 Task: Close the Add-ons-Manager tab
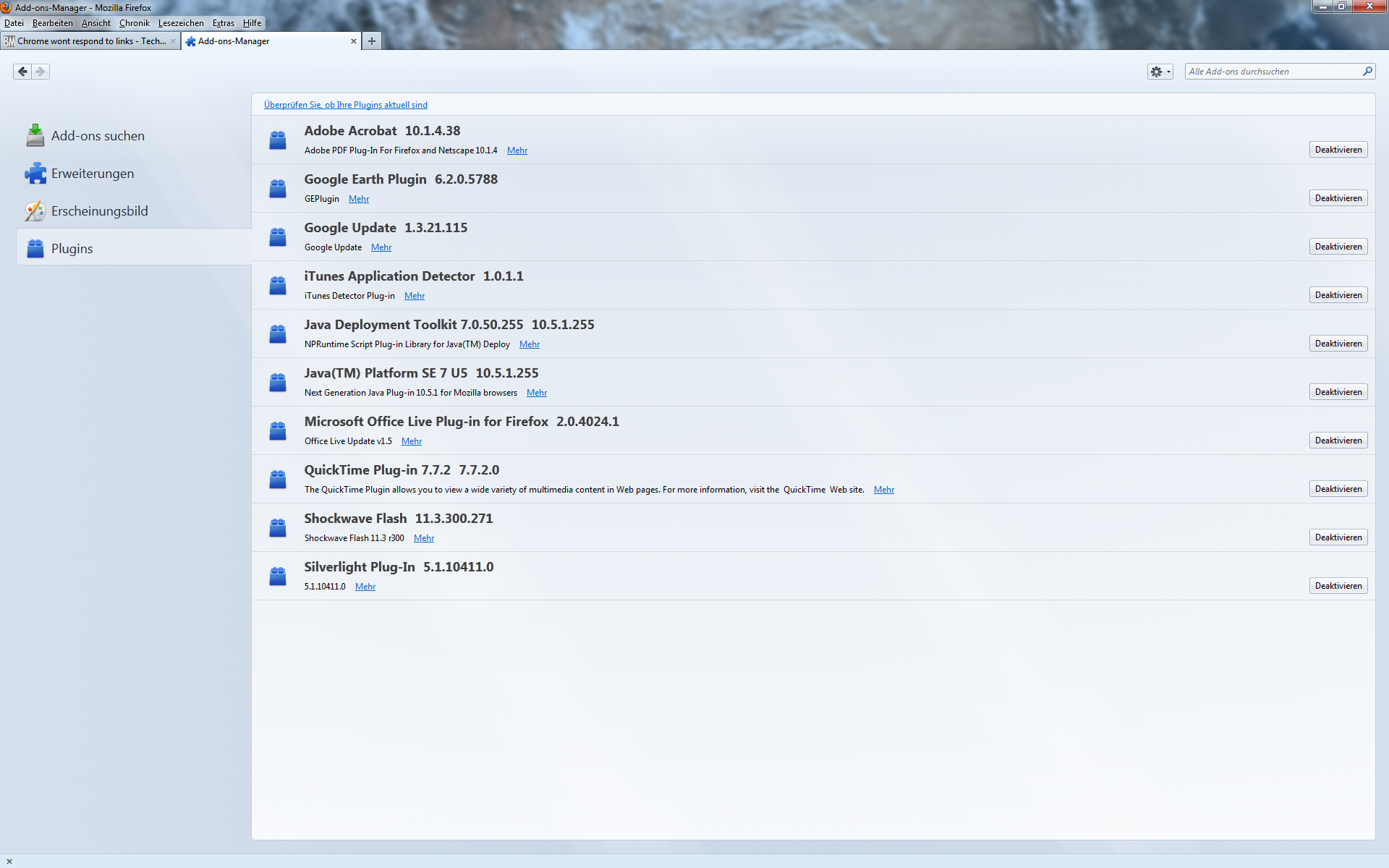point(354,41)
